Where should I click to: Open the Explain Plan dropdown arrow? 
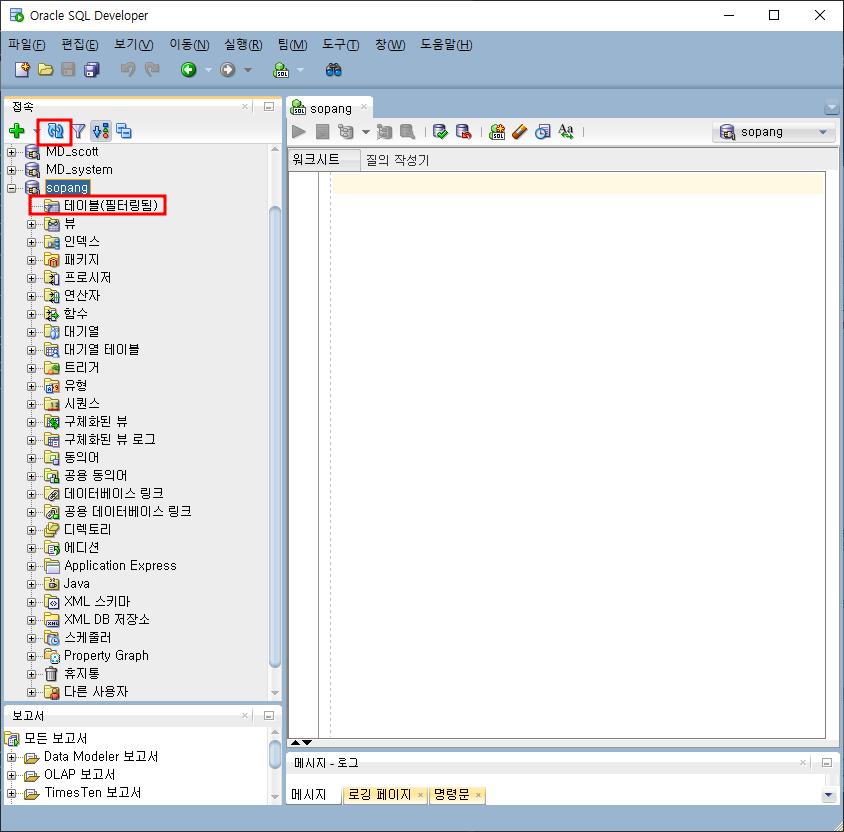(365, 132)
